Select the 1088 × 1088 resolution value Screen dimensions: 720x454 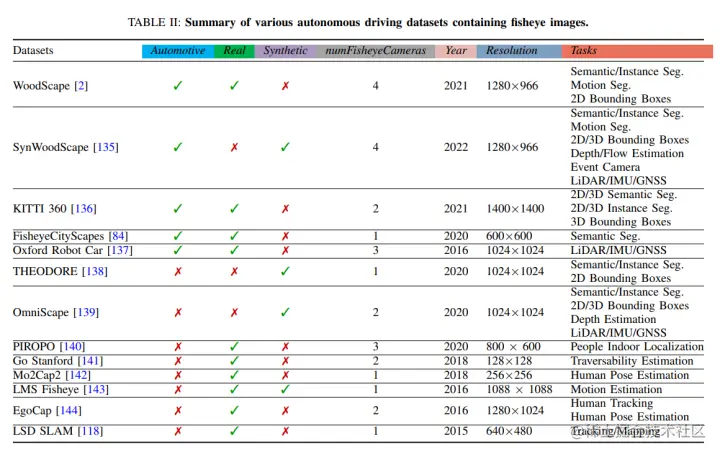[519, 390]
